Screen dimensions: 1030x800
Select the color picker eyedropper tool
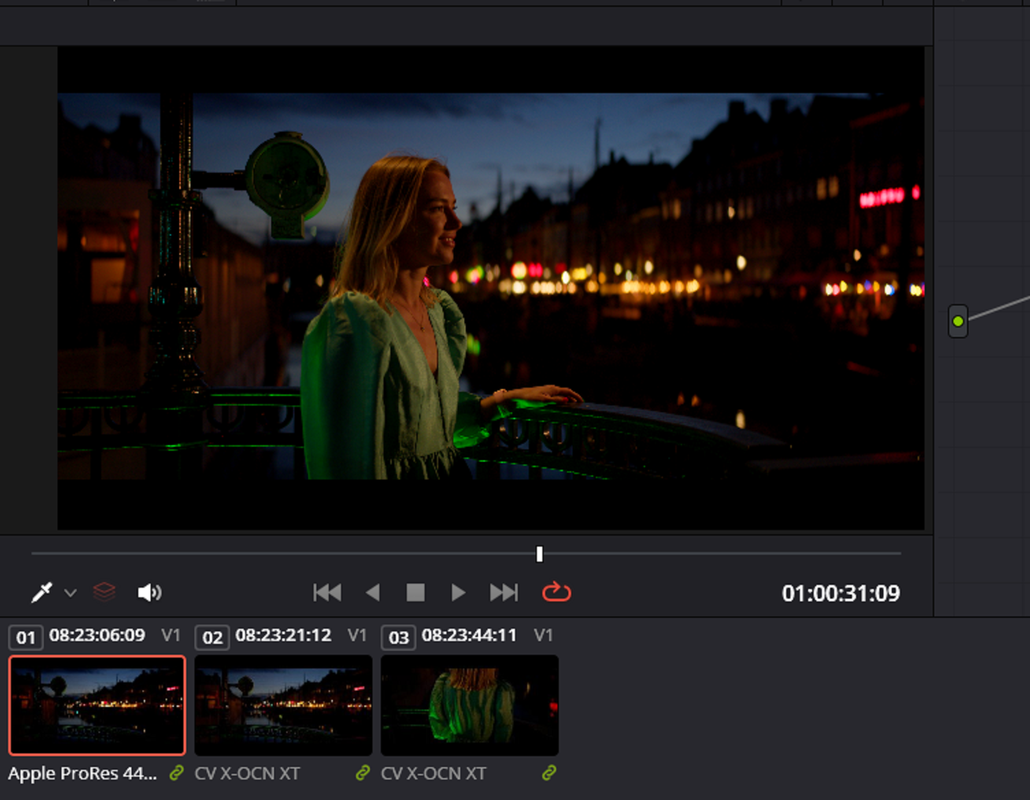[41, 592]
